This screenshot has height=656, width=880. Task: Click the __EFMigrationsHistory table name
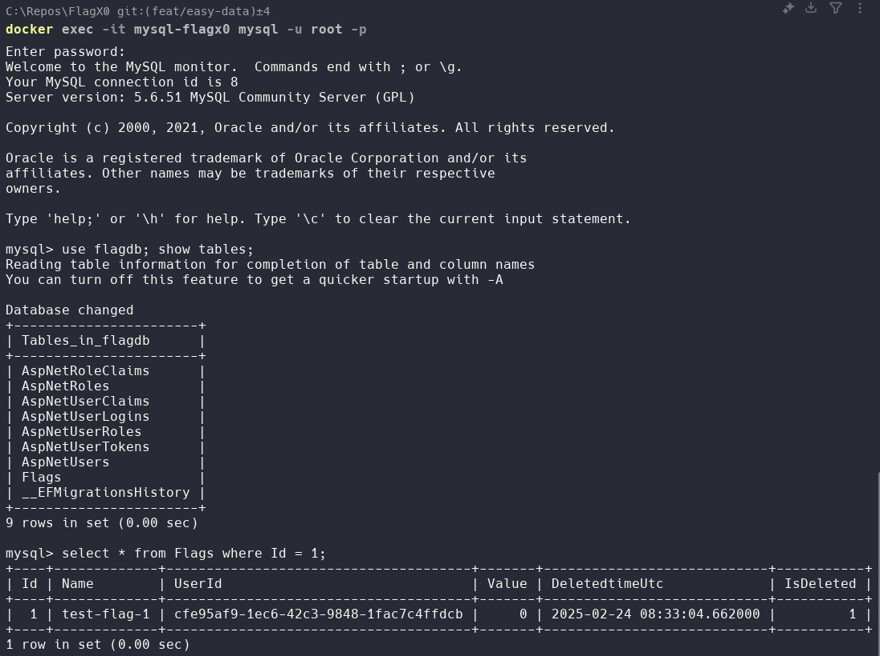106,492
